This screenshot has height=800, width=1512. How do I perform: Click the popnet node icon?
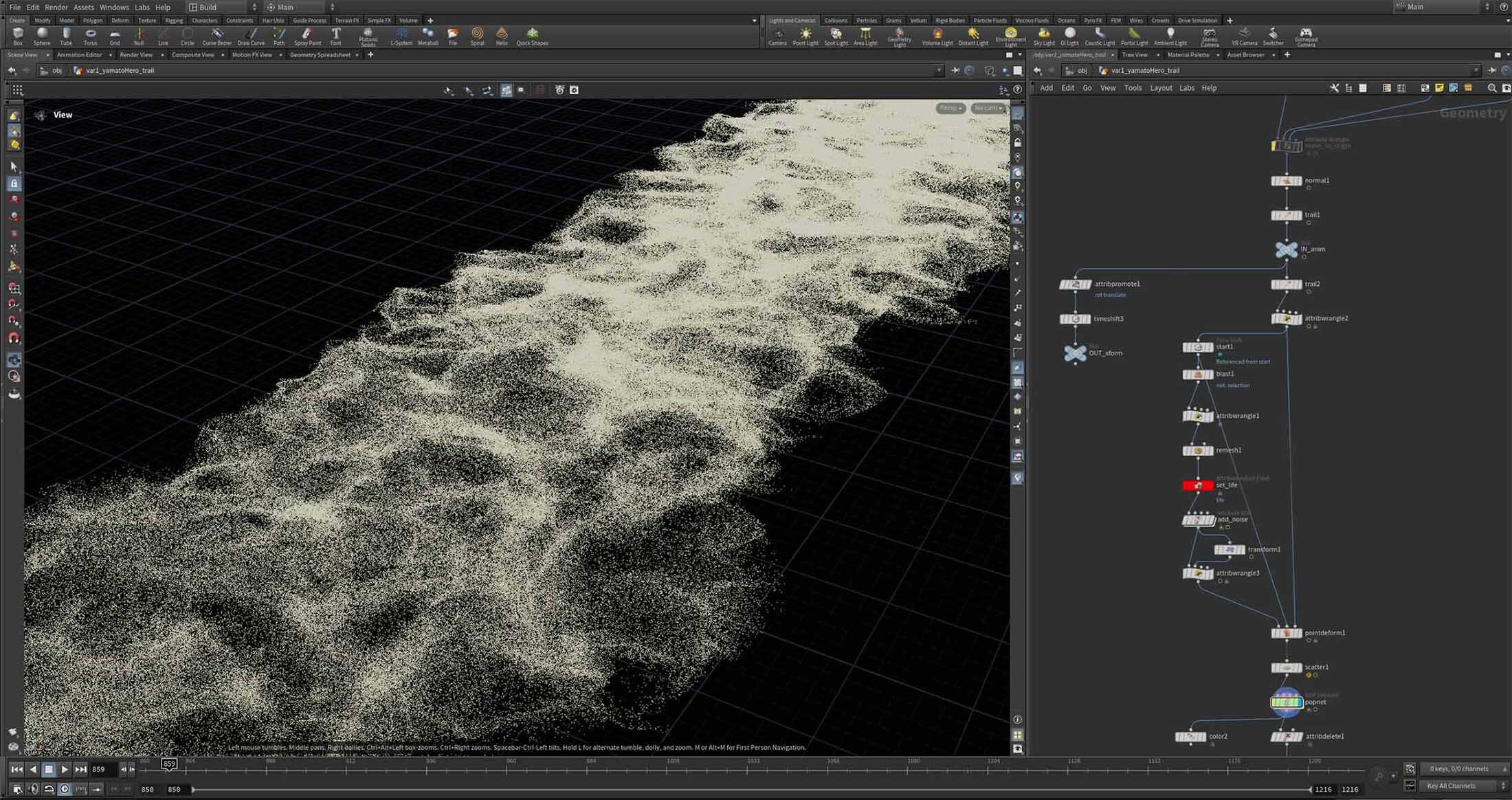[x=1286, y=702]
